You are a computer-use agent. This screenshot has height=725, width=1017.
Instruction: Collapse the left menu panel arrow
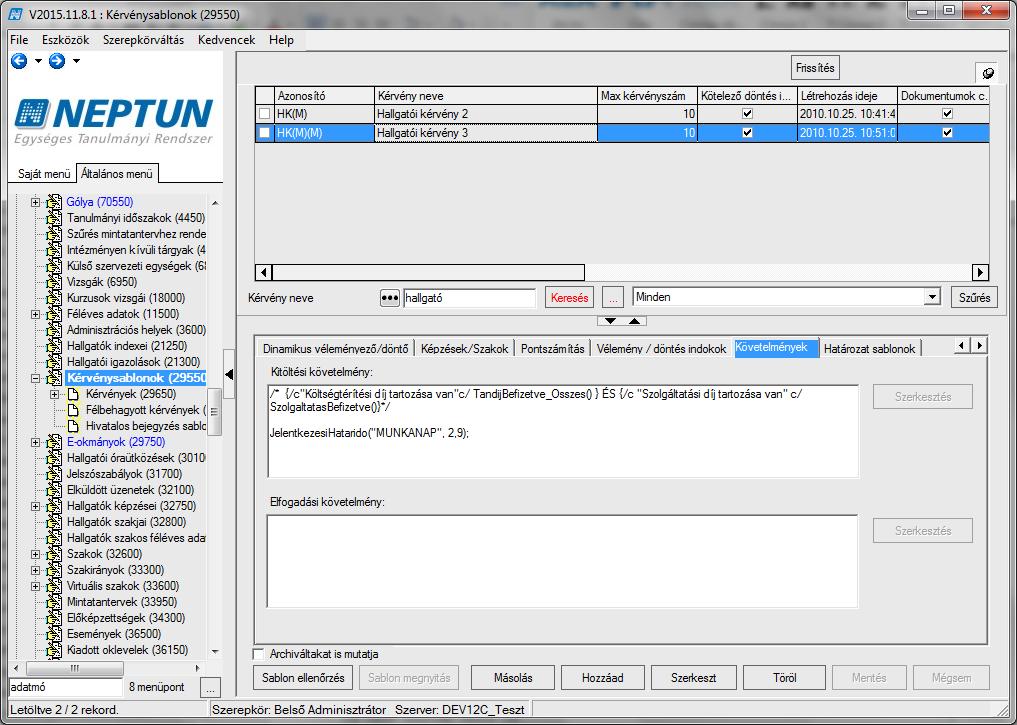pos(229,374)
